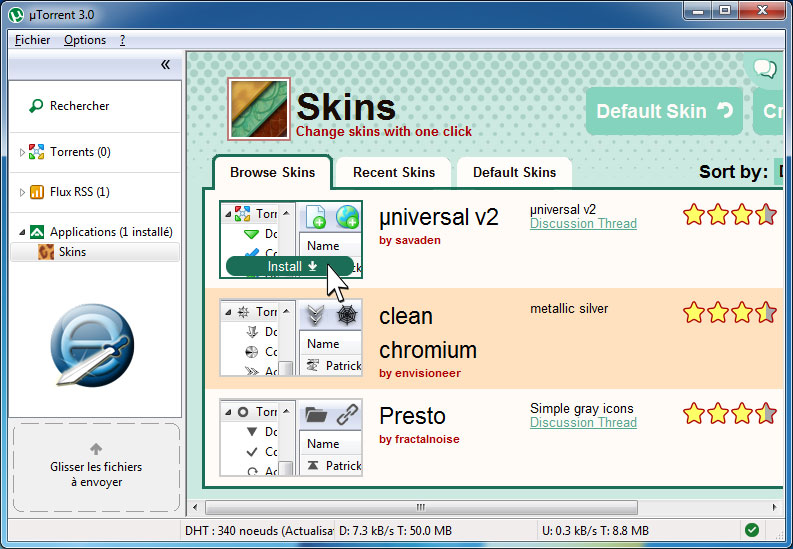Expand the Torrents (0) tree node
The image size is (793, 549).
[22, 152]
